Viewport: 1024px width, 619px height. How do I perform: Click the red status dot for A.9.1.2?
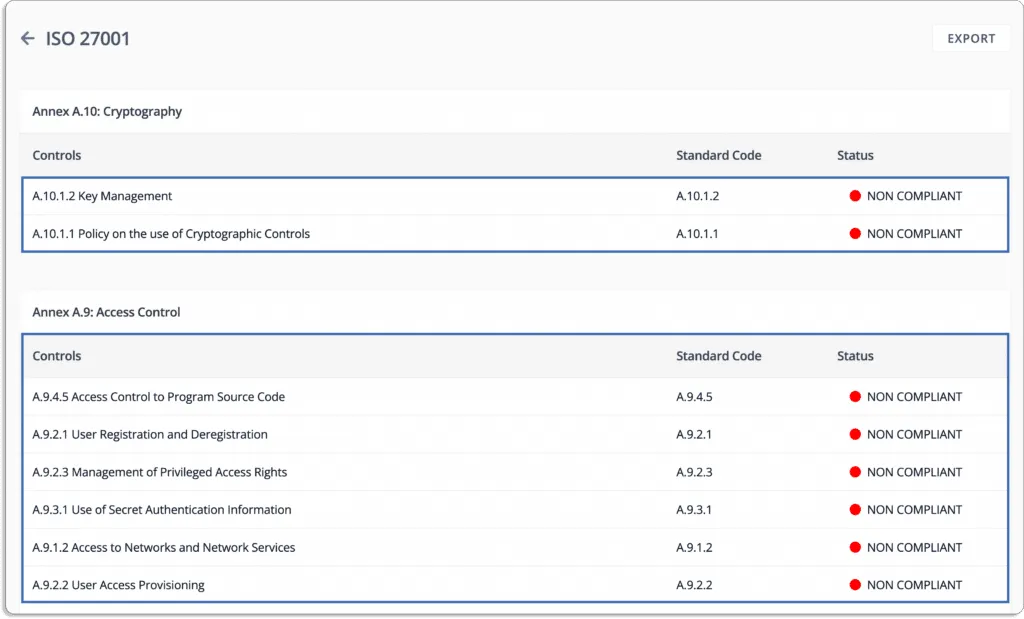[855, 548]
